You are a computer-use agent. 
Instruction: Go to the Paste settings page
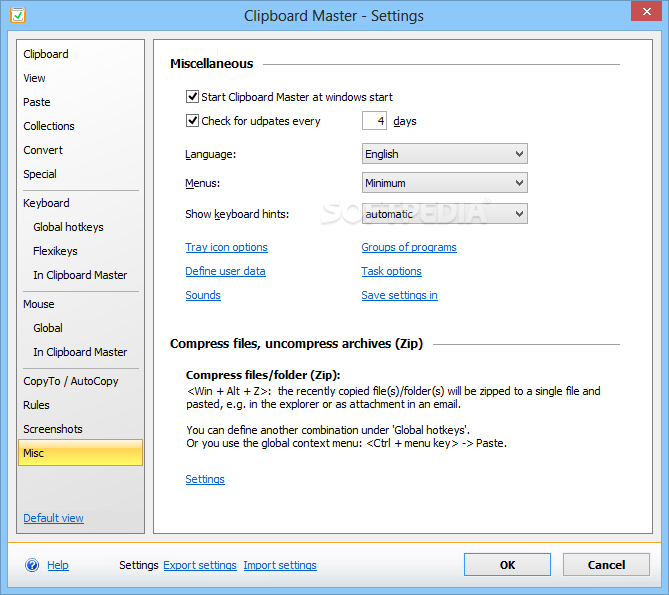(37, 102)
